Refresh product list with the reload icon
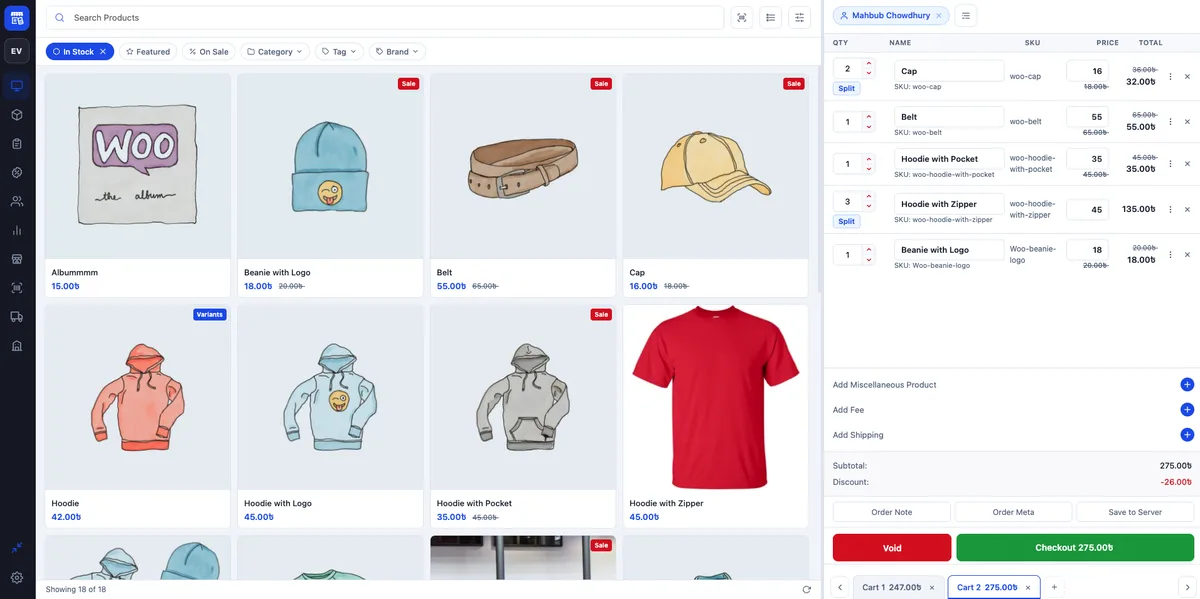1200x599 pixels. point(806,589)
